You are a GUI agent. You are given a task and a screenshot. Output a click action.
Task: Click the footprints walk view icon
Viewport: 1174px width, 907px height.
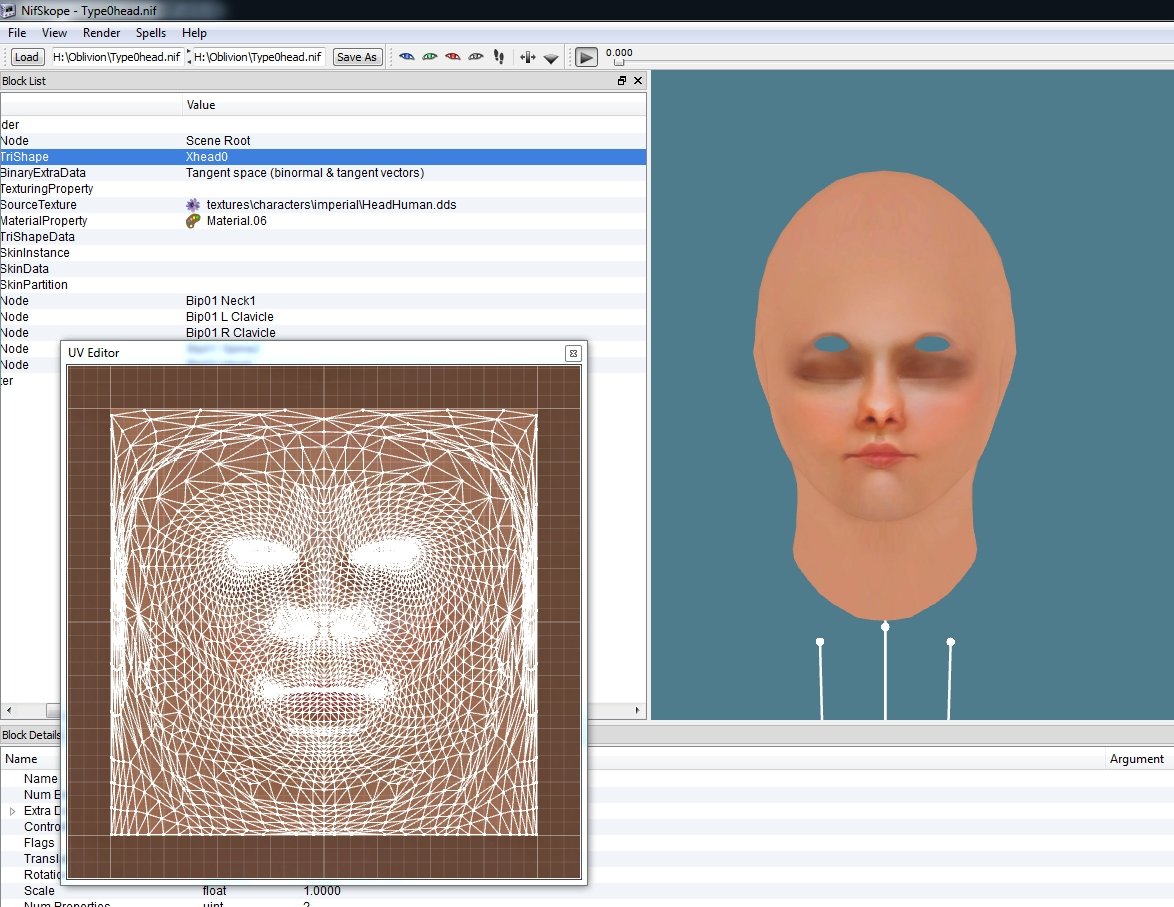click(x=499, y=57)
